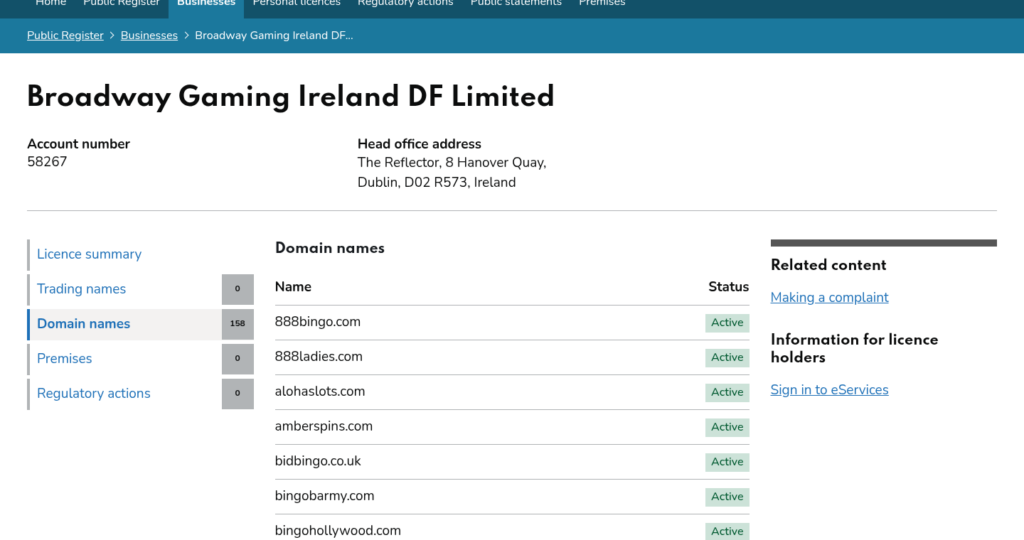Switch to Personal licences tab
The width and height of the screenshot is (1024, 540).
296,3
